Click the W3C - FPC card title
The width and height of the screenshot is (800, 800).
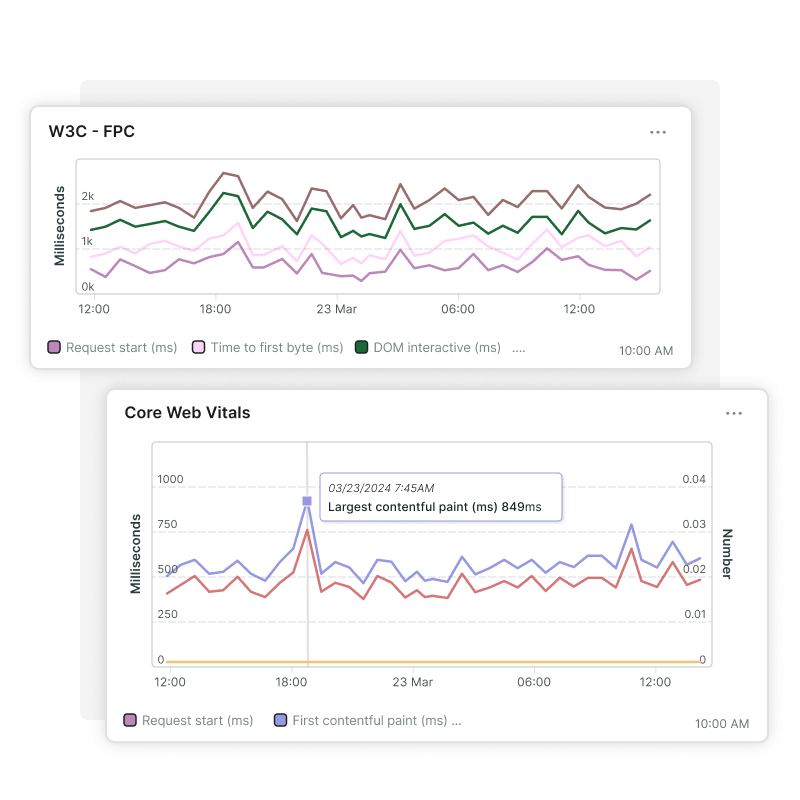(x=92, y=131)
